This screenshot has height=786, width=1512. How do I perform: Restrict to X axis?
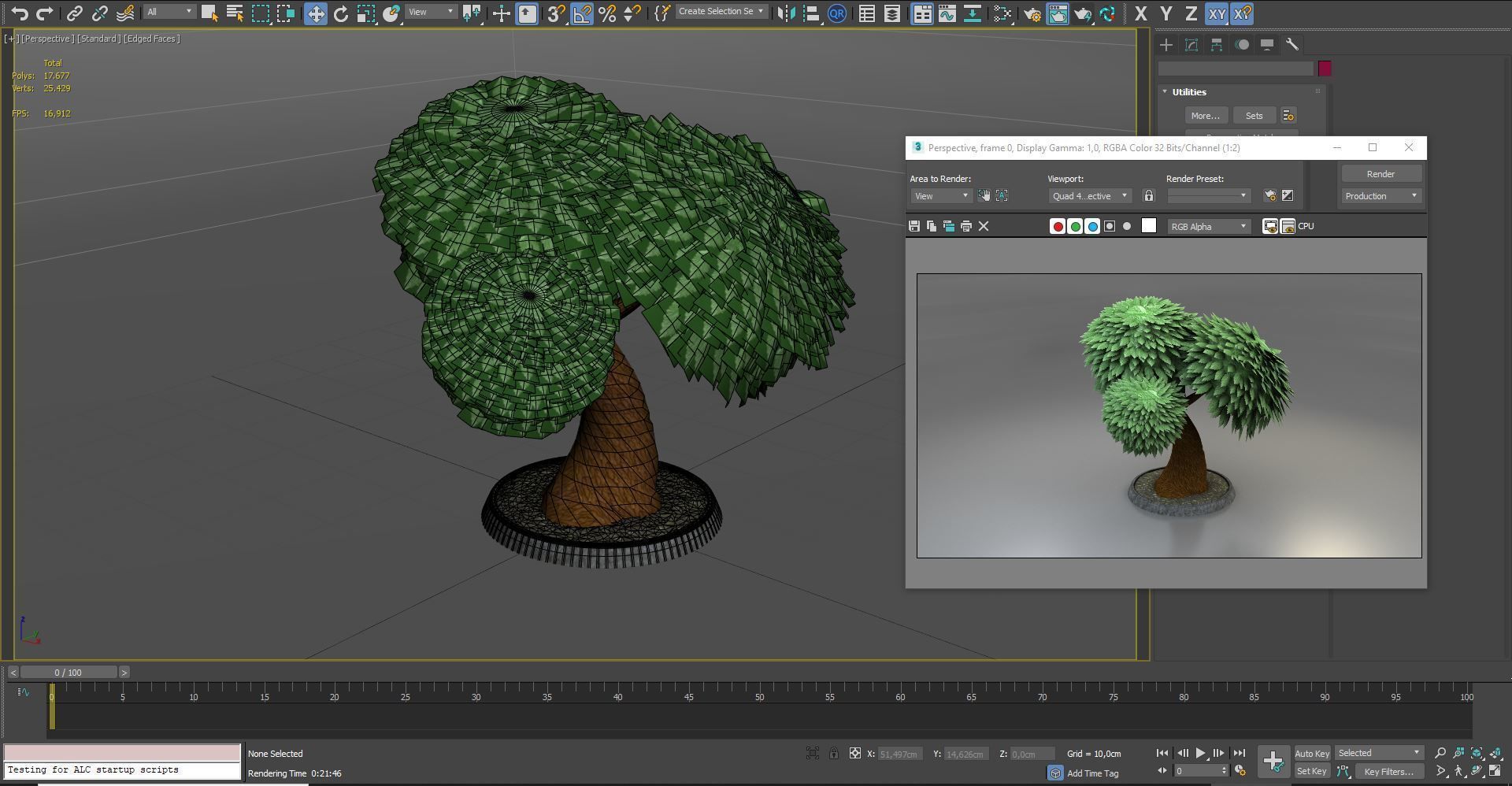tap(1140, 13)
